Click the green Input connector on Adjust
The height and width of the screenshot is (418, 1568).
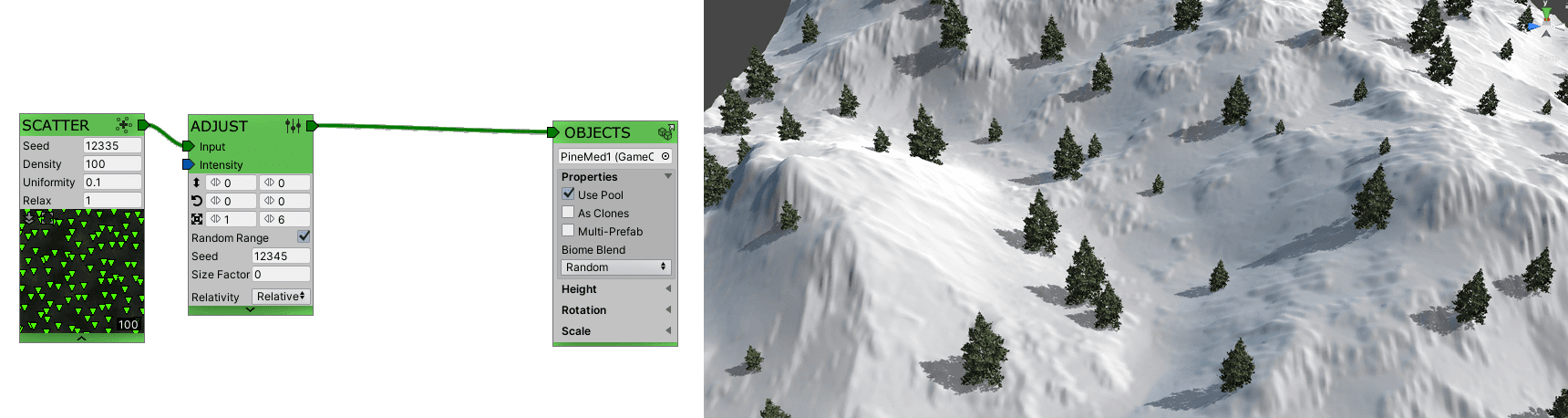point(189,146)
